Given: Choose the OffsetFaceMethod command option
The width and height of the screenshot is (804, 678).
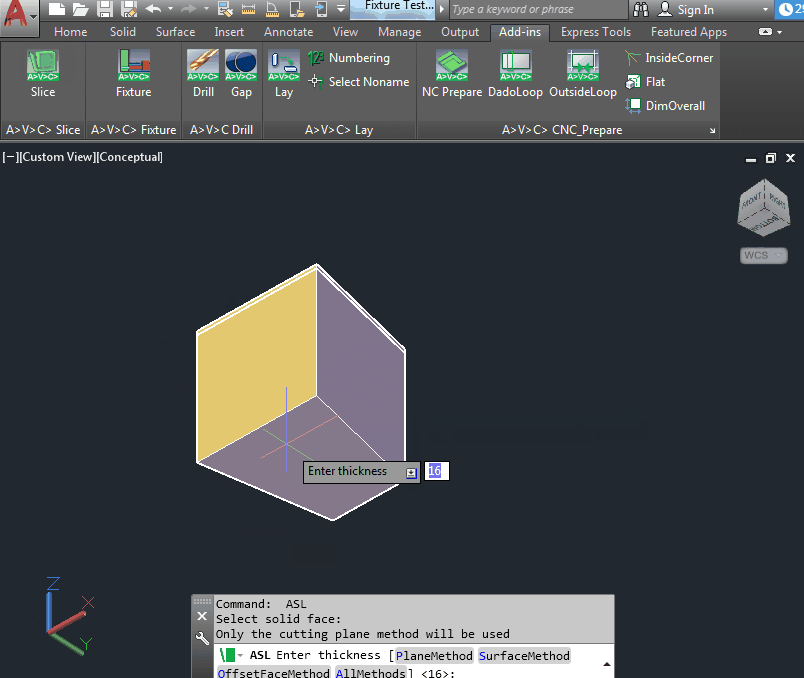Looking at the screenshot, I should (273, 672).
